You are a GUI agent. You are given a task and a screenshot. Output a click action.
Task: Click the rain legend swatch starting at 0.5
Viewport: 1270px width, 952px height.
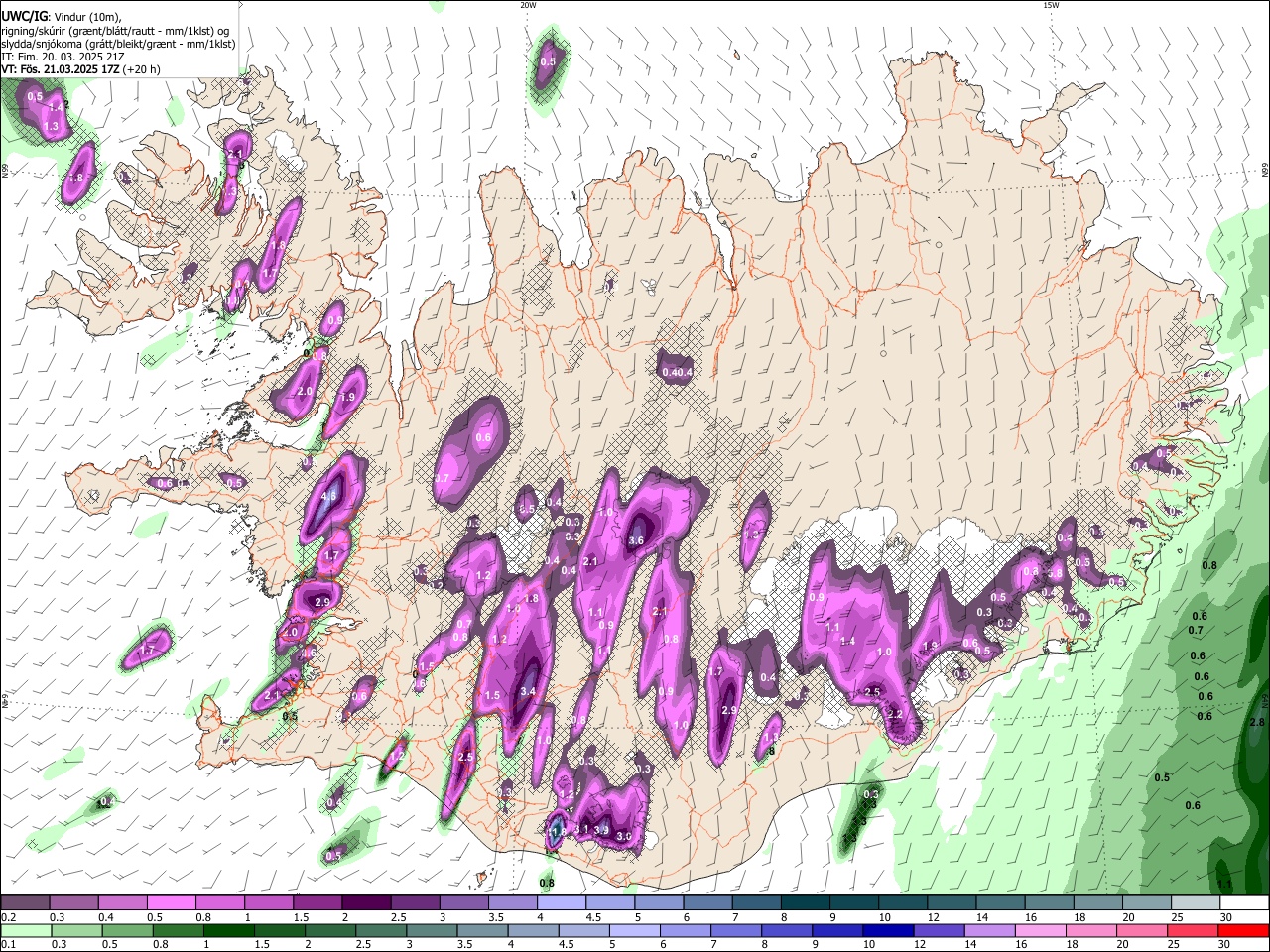tap(126, 930)
